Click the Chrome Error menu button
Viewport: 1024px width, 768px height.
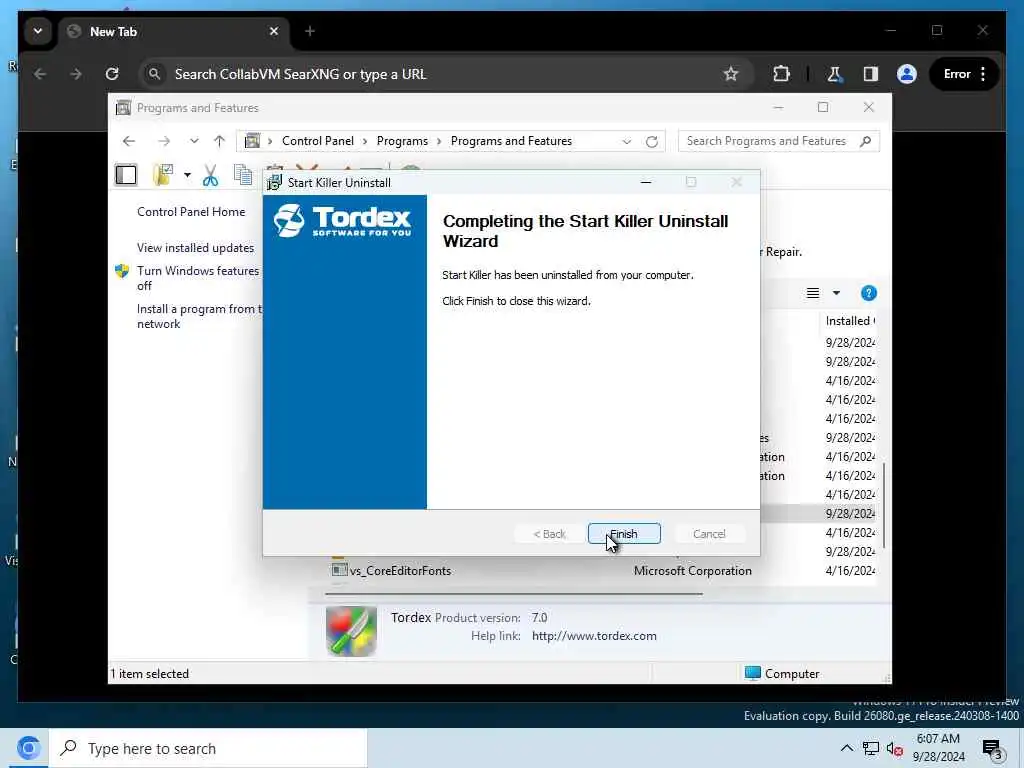click(x=965, y=74)
